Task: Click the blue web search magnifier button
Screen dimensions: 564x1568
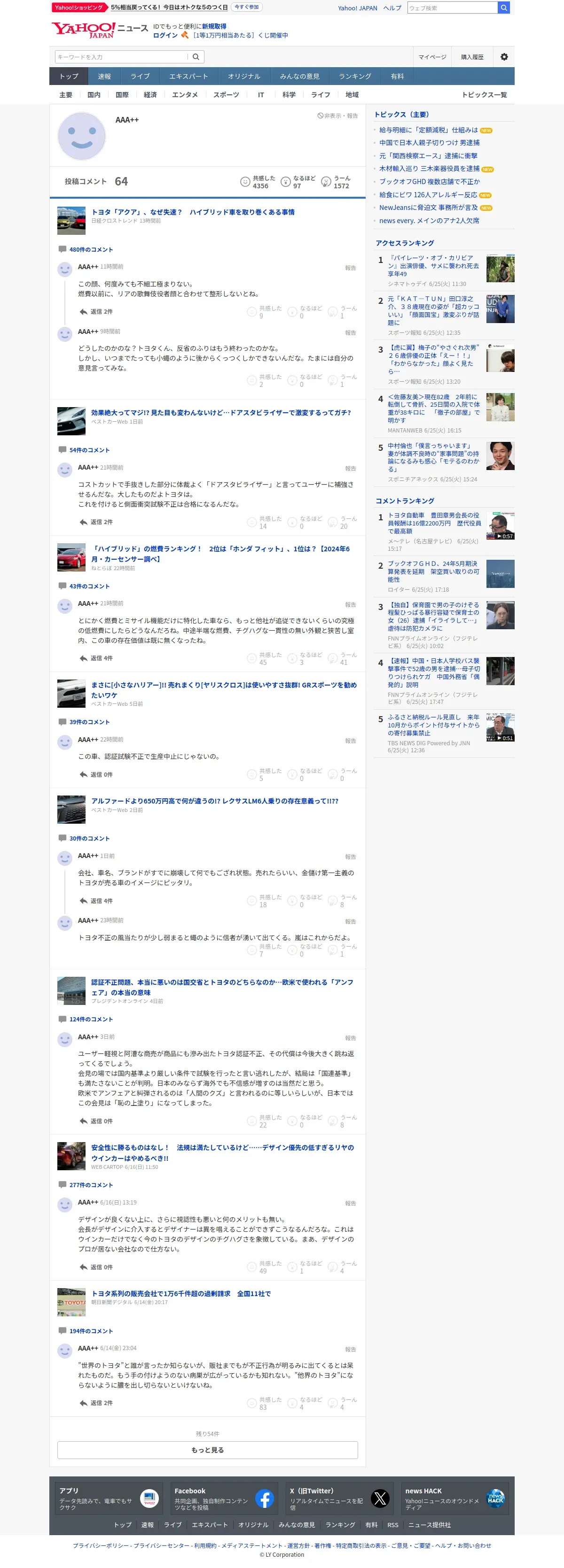Action: coord(503,8)
